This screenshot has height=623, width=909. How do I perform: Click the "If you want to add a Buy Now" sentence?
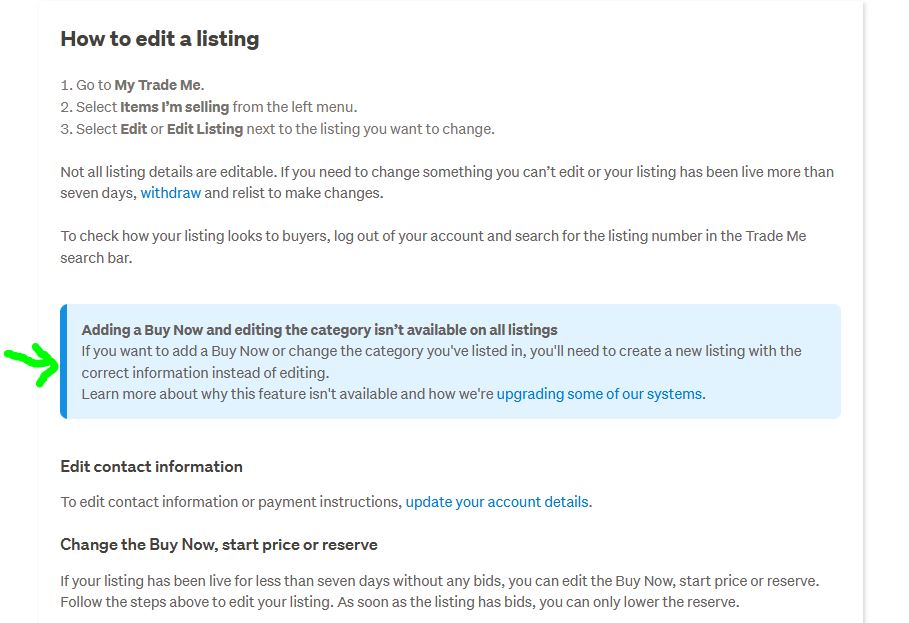pyautogui.click(x=300, y=351)
